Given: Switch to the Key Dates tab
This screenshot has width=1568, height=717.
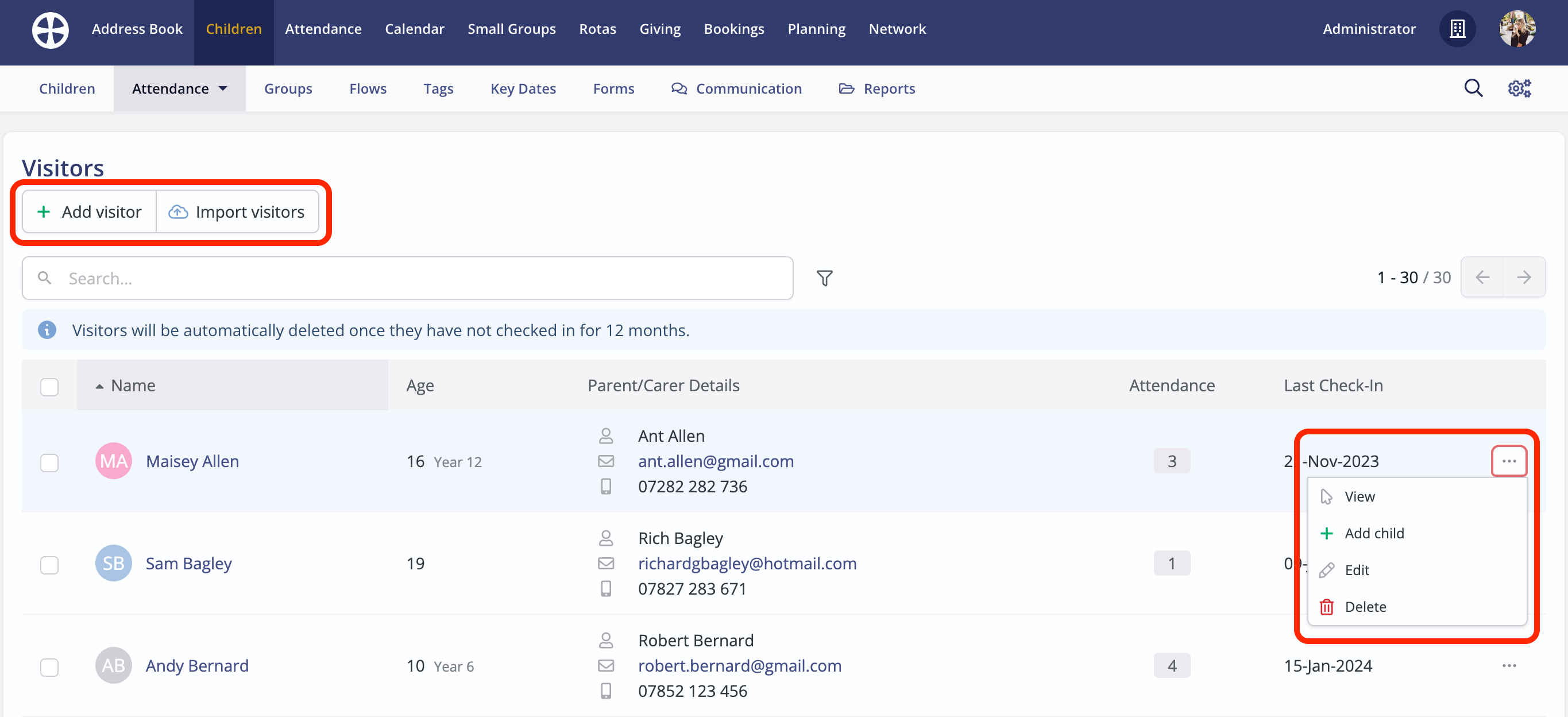Looking at the screenshot, I should click(x=523, y=89).
